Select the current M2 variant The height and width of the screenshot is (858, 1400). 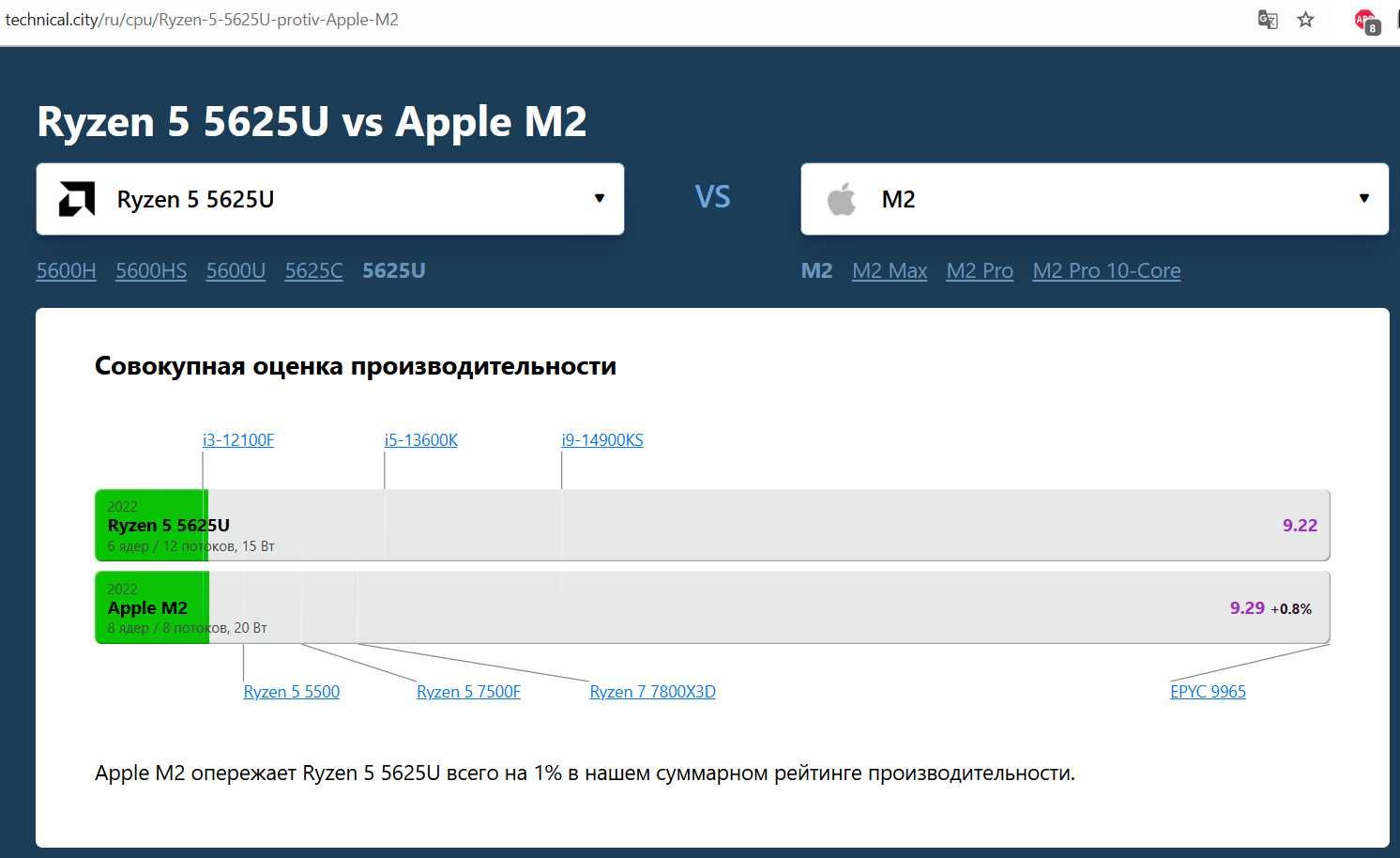coord(816,270)
